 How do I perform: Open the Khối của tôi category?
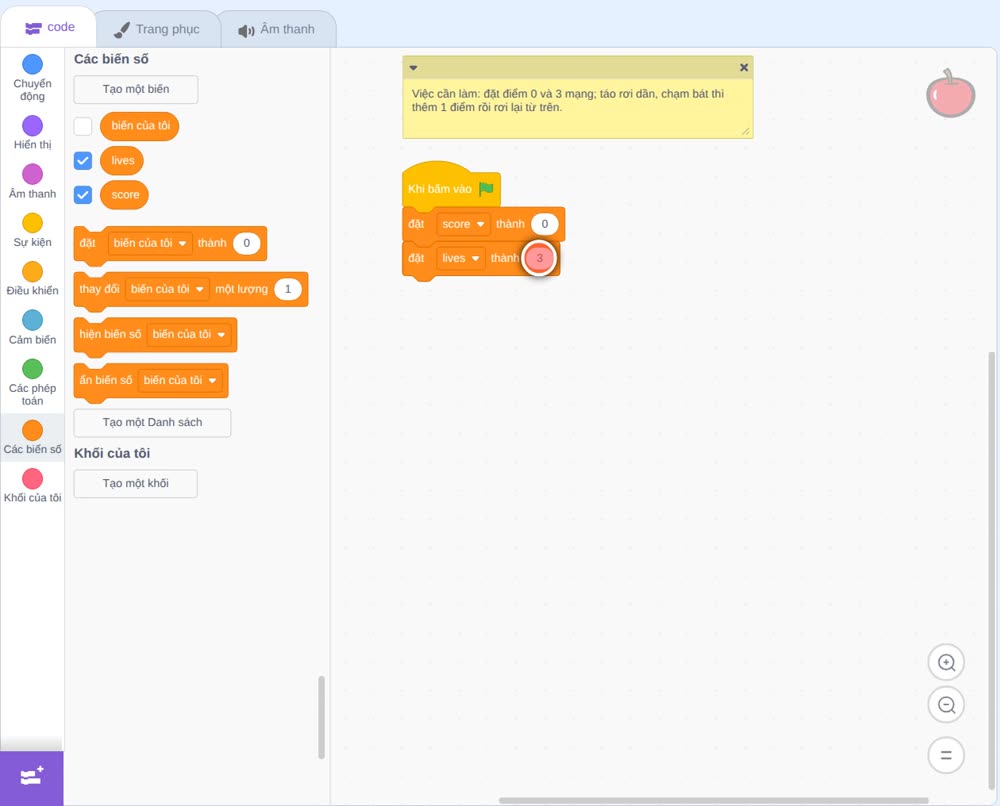[33, 485]
